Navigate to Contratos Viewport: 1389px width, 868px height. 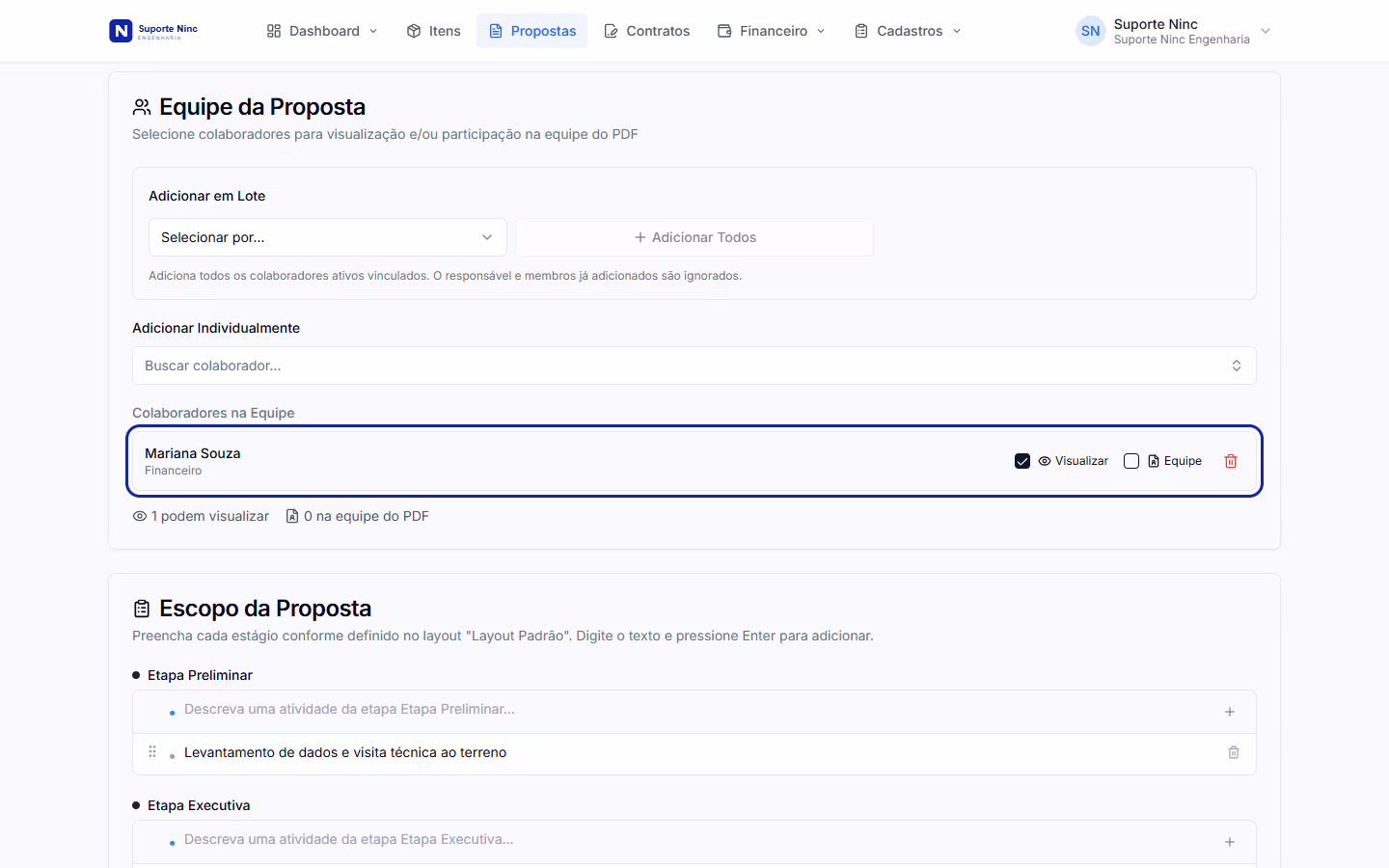click(647, 31)
